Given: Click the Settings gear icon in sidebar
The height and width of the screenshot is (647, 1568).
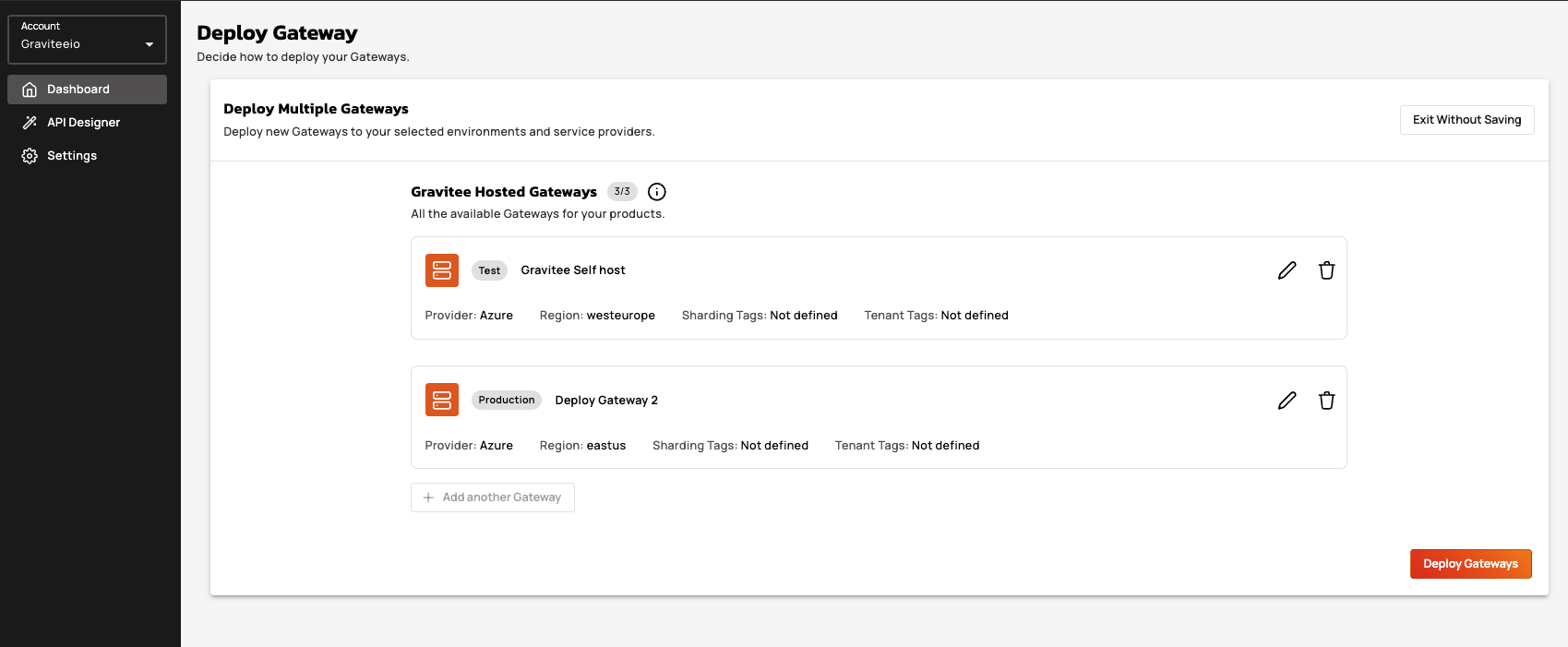Looking at the screenshot, I should click(30, 156).
